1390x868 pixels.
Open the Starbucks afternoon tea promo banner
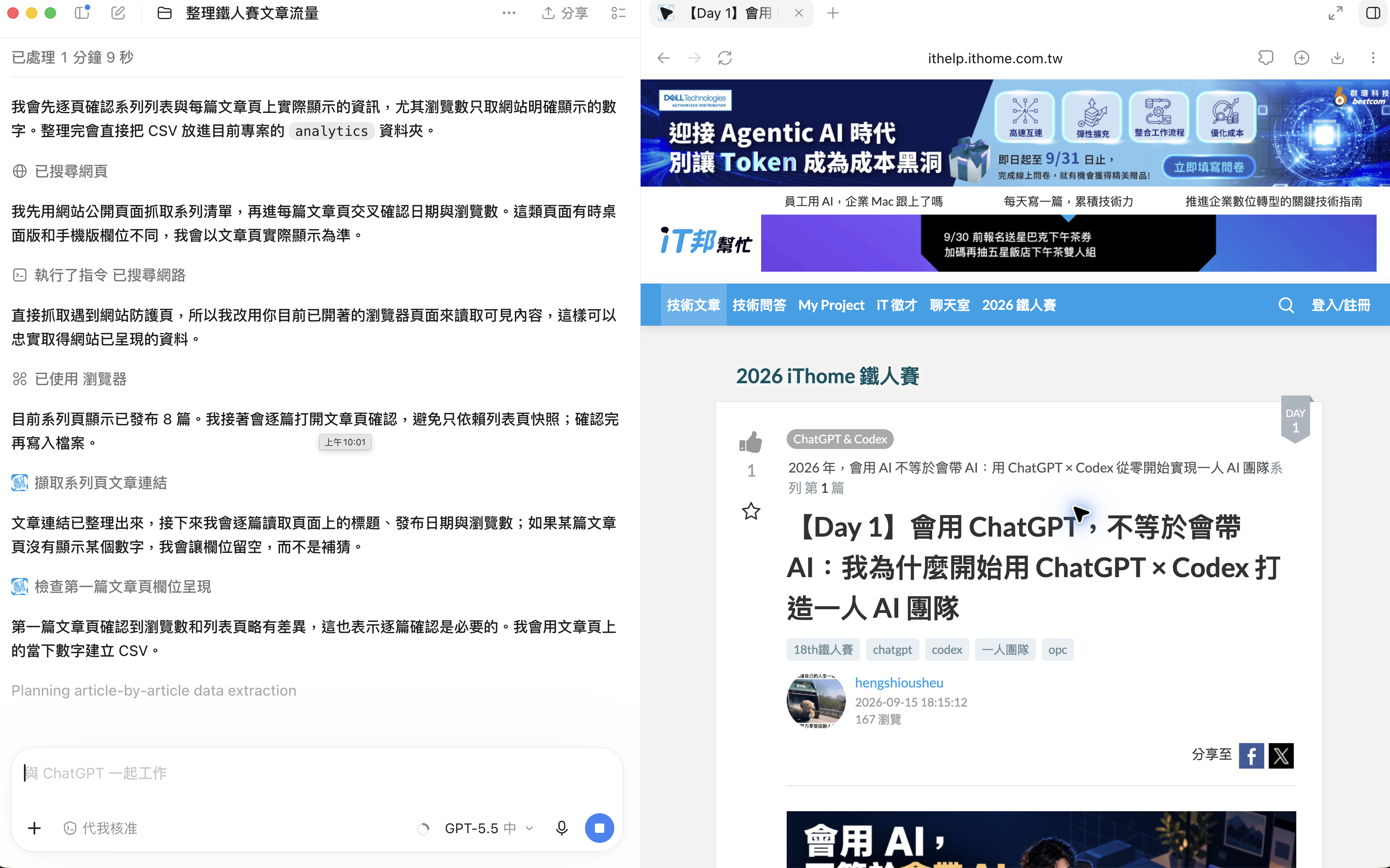pyautogui.click(x=1069, y=243)
